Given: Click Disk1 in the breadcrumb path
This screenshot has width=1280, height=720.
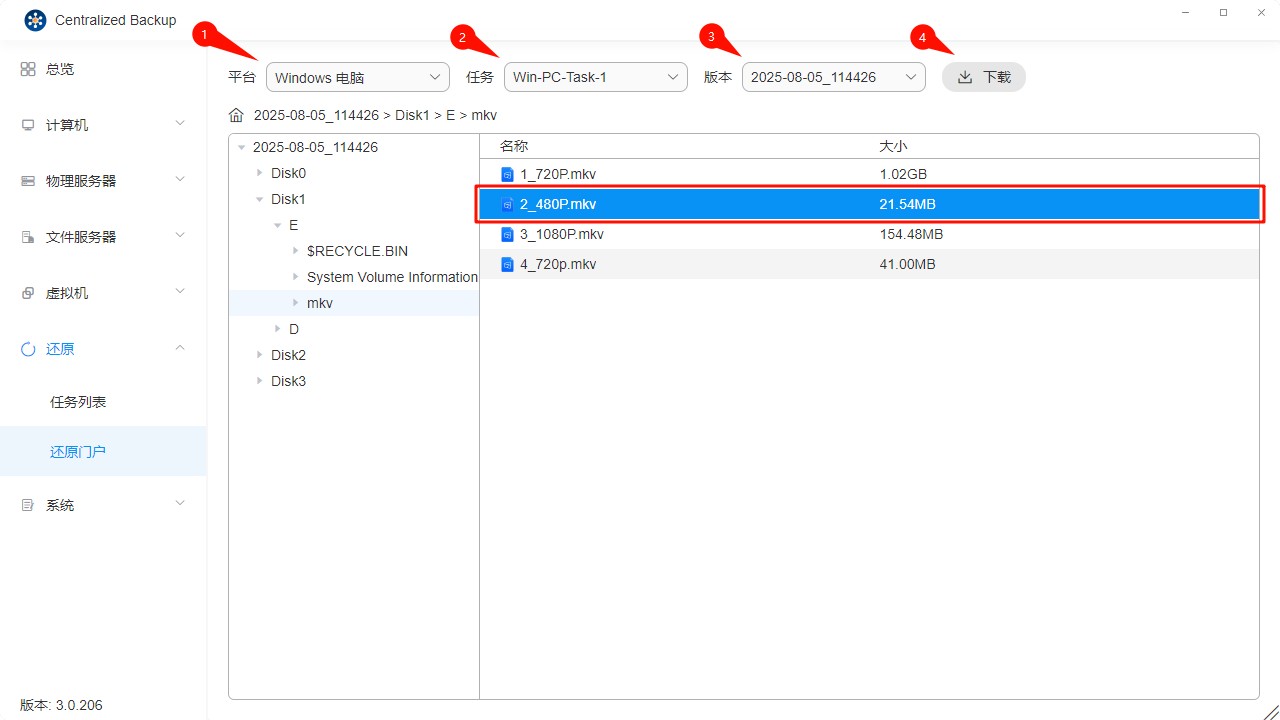Looking at the screenshot, I should [x=413, y=114].
